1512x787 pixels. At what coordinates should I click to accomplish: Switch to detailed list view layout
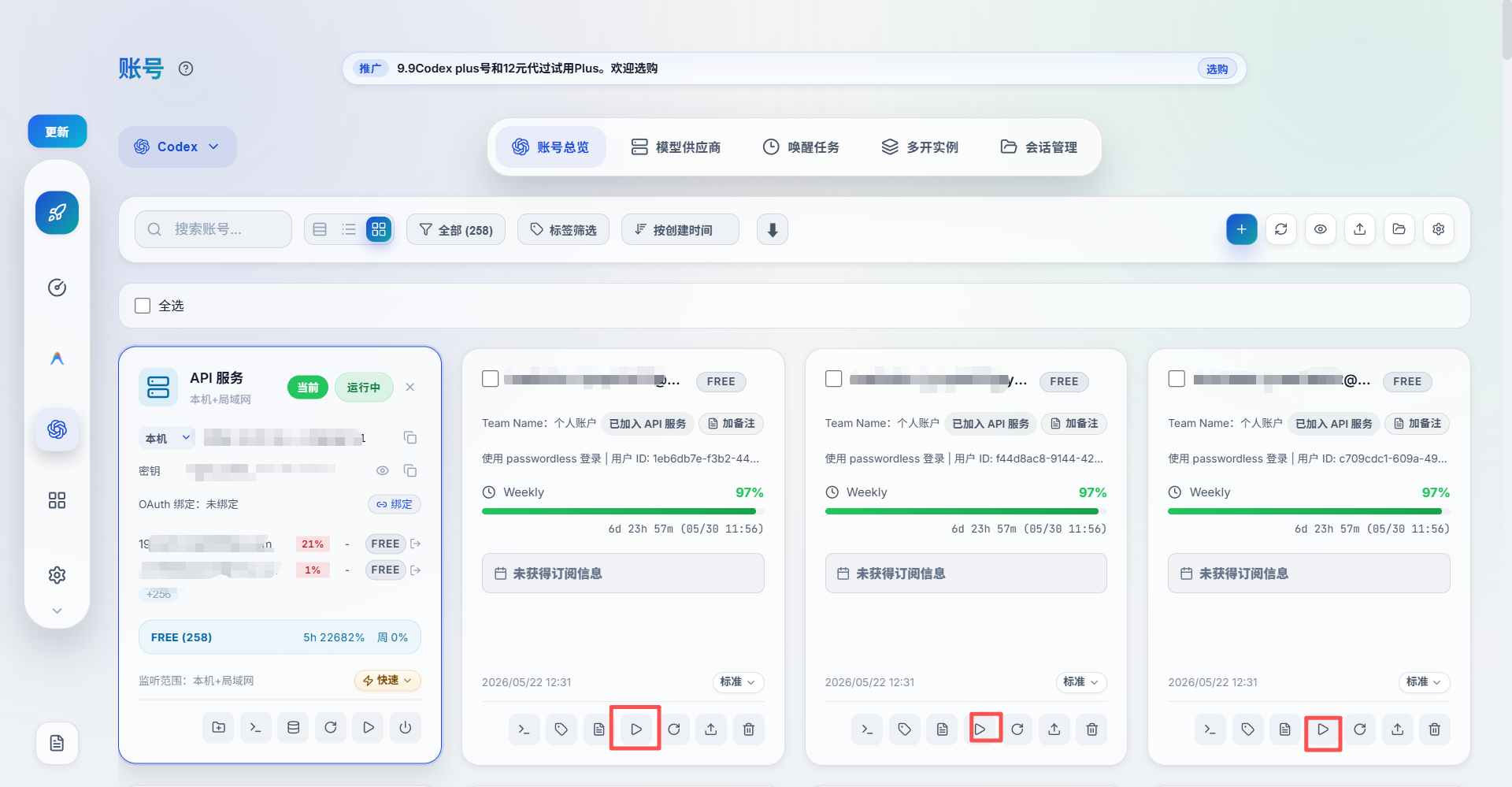320,229
